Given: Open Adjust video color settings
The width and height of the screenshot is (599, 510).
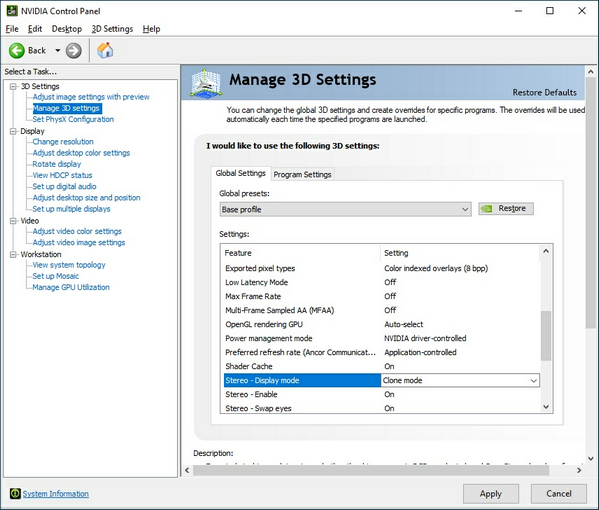Looking at the screenshot, I should (x=77, y=231).
